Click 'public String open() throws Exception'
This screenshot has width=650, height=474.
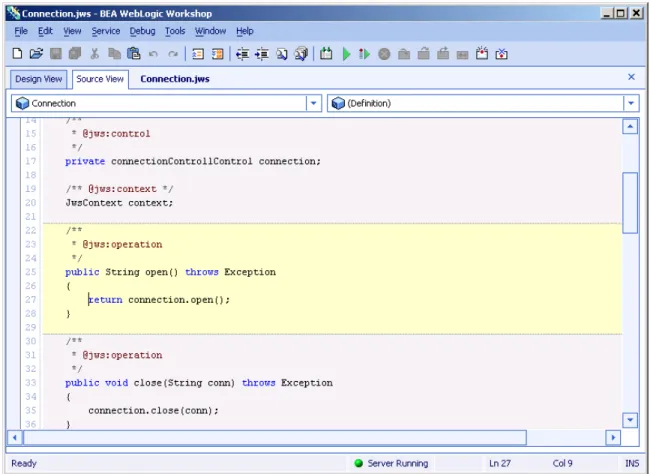pyautogui.click(x=170, y=272)
